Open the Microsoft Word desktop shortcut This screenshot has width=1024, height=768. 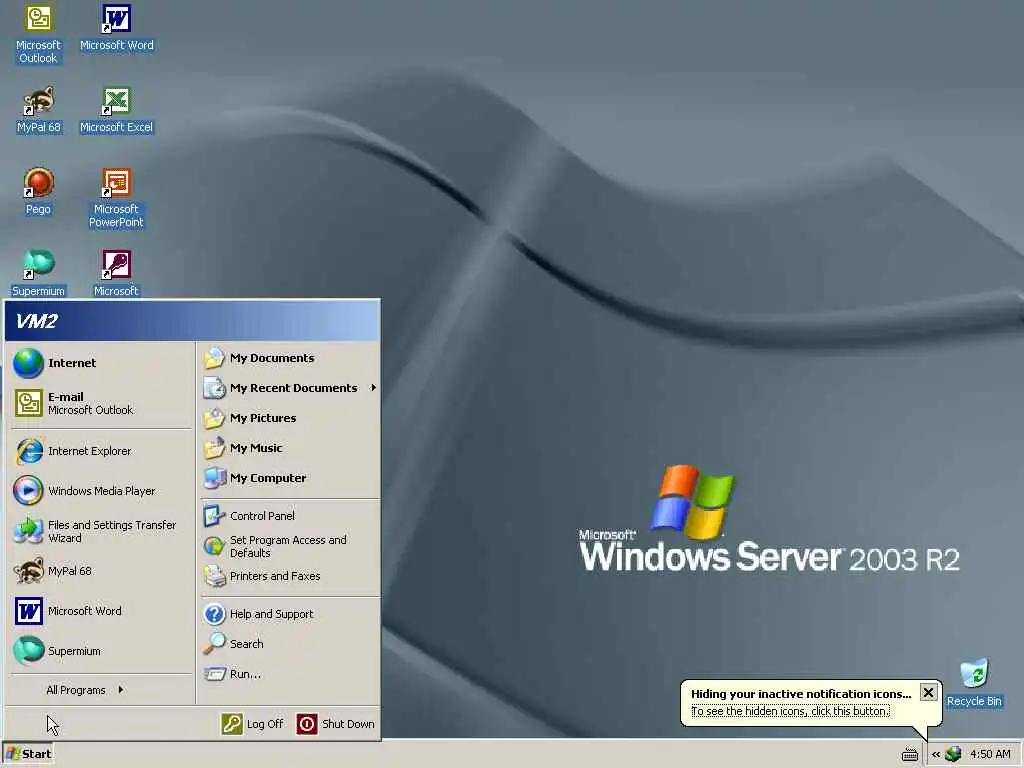116,28
